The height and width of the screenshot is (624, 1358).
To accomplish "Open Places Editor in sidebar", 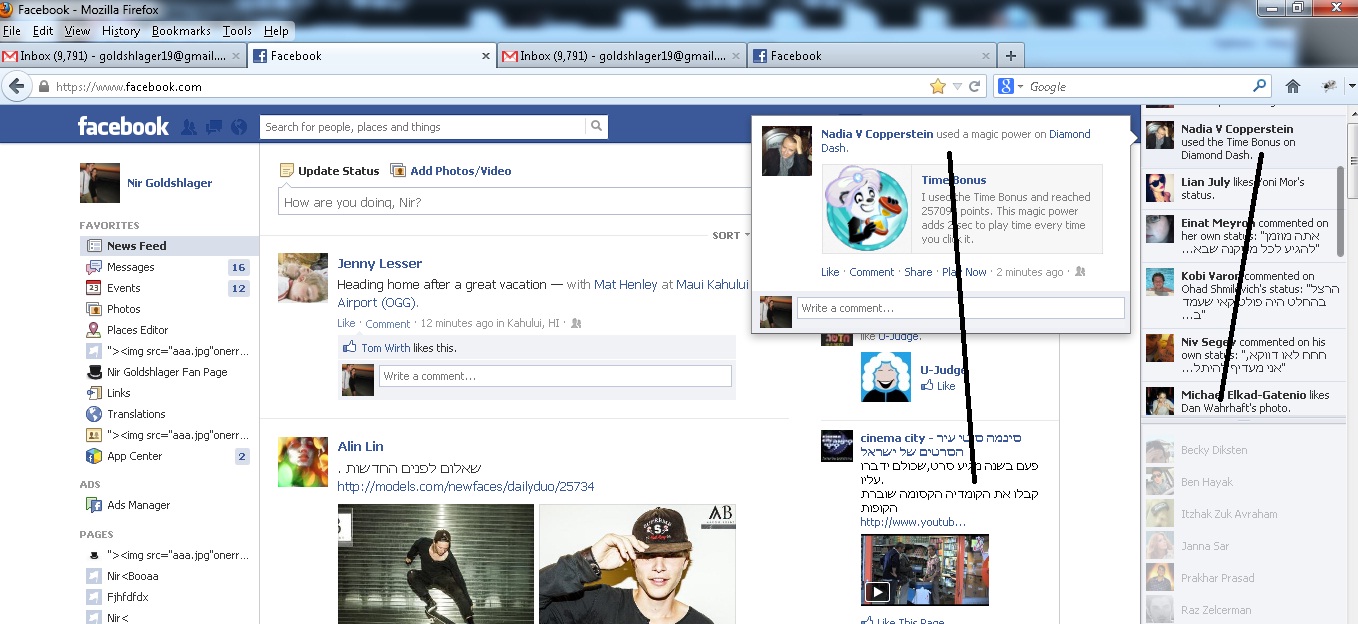I will click(x=138, y=330).
